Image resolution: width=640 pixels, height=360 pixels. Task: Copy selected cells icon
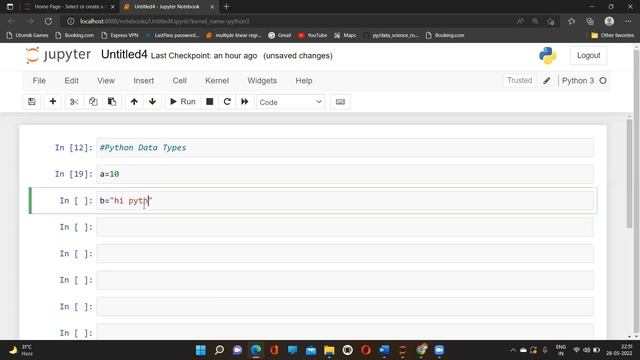point(93,102)
